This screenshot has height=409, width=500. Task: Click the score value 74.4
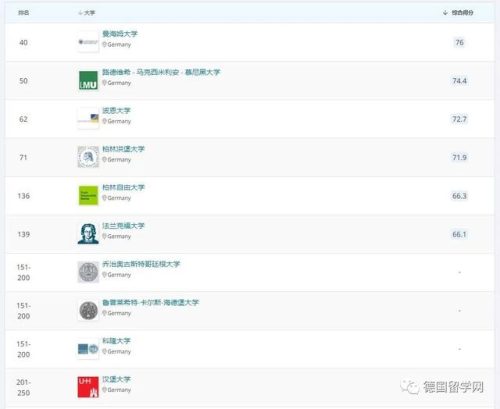[459, 81]
